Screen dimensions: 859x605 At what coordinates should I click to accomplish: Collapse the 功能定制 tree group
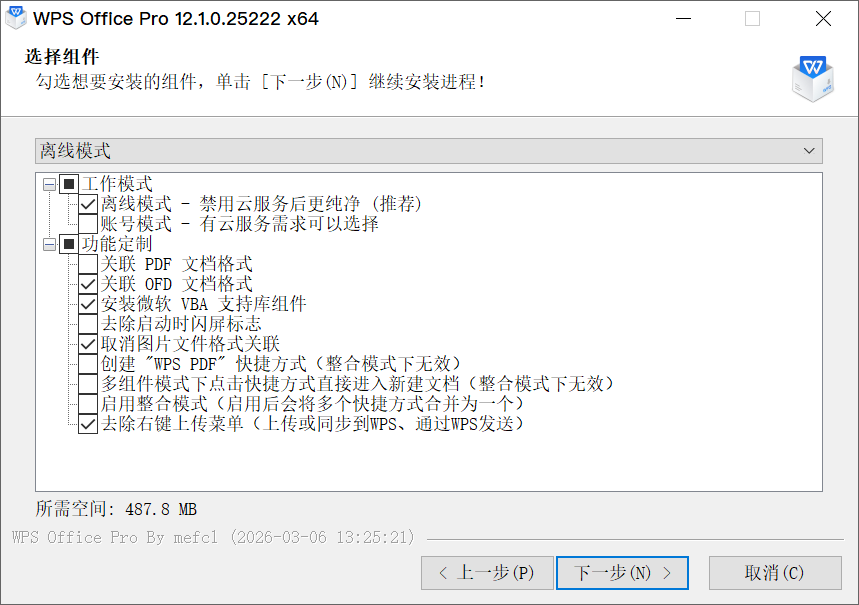(x=49, y=244)
